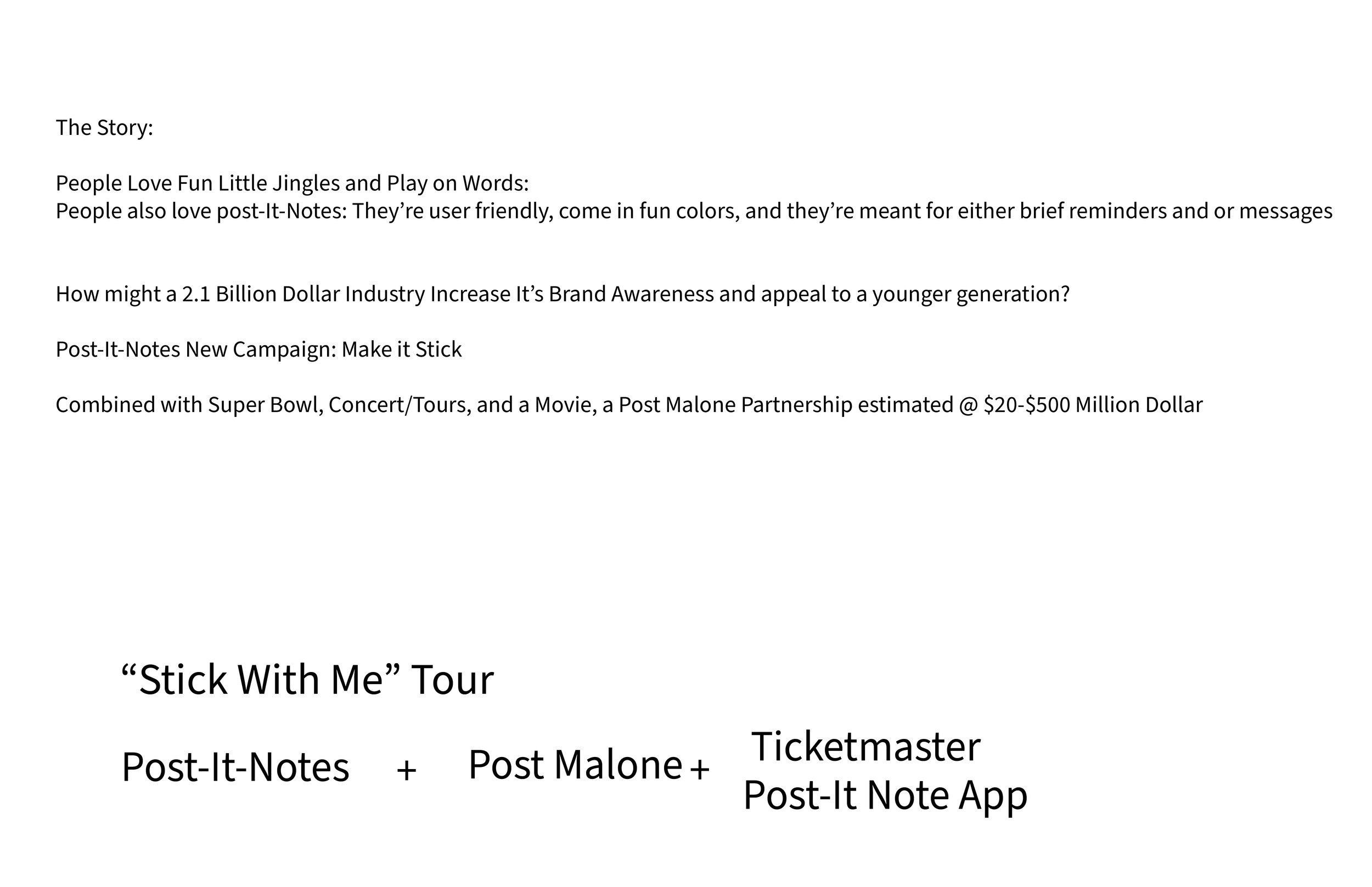Click the phrase "younger generation?"
The width and height of the screenshot is (1372, 887).
tap(971, 295)
